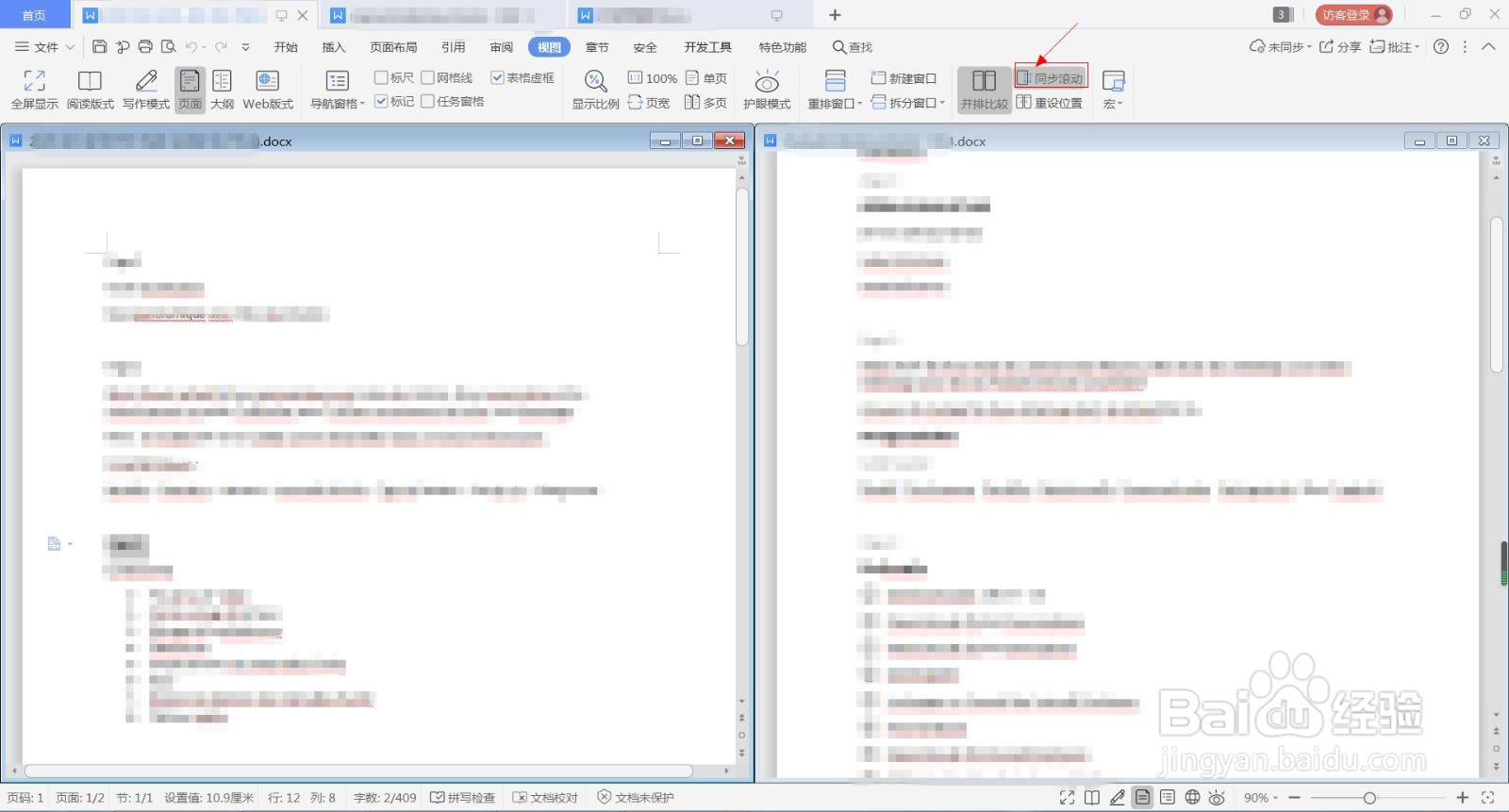This screenshot has width=1509, height=812.
Task: Open the Review (审阅) tab
Action: point(502,47)
